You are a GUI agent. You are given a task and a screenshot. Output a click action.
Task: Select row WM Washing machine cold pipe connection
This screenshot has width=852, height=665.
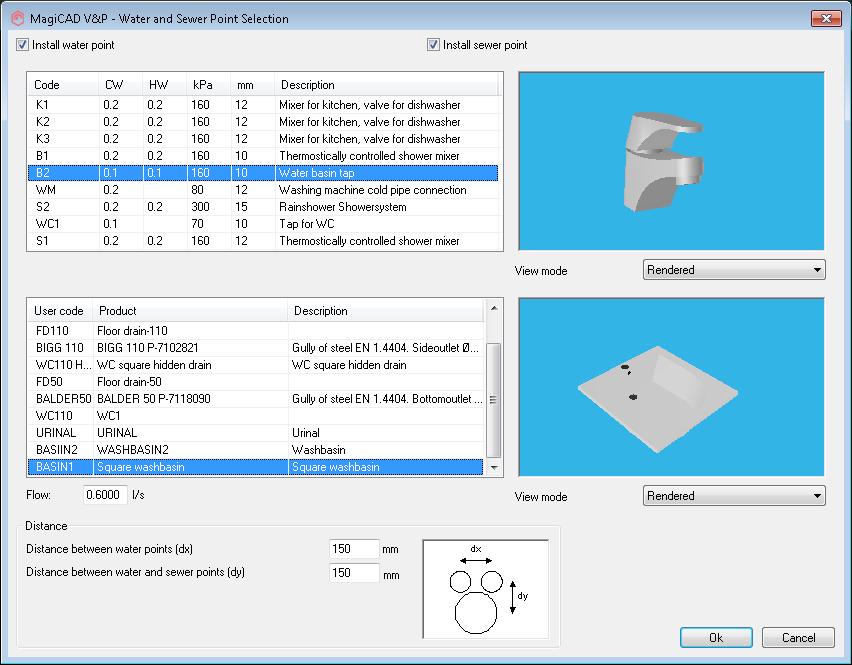262,190
